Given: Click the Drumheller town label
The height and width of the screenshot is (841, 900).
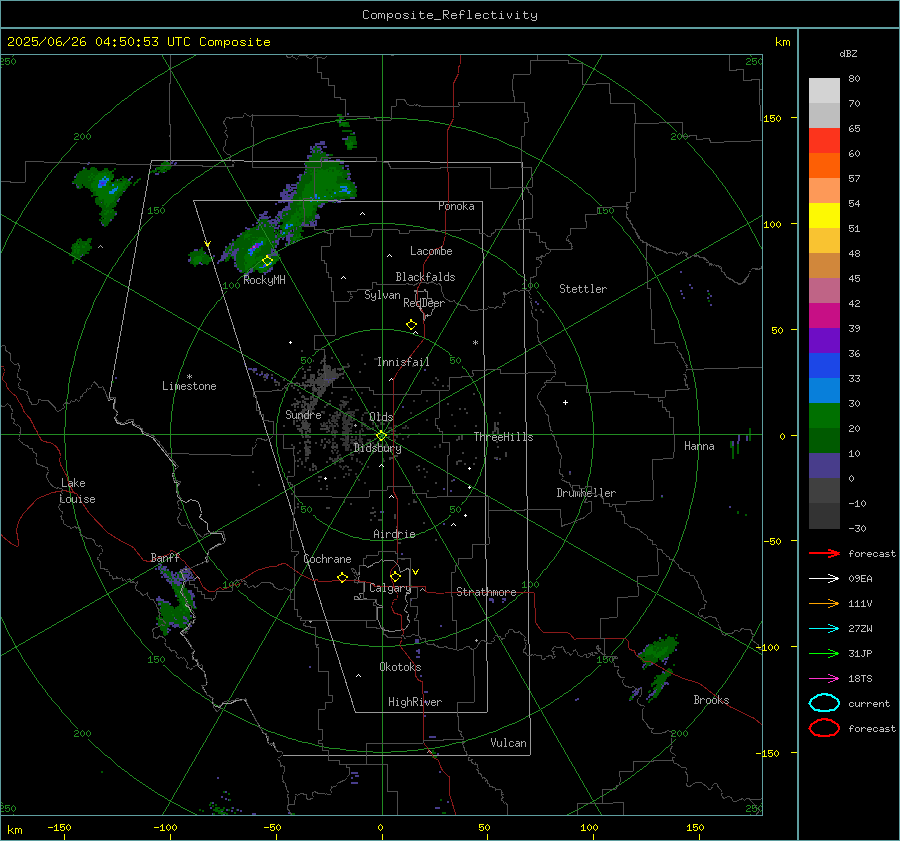Looking at the screenshot, I should (586, 493).
